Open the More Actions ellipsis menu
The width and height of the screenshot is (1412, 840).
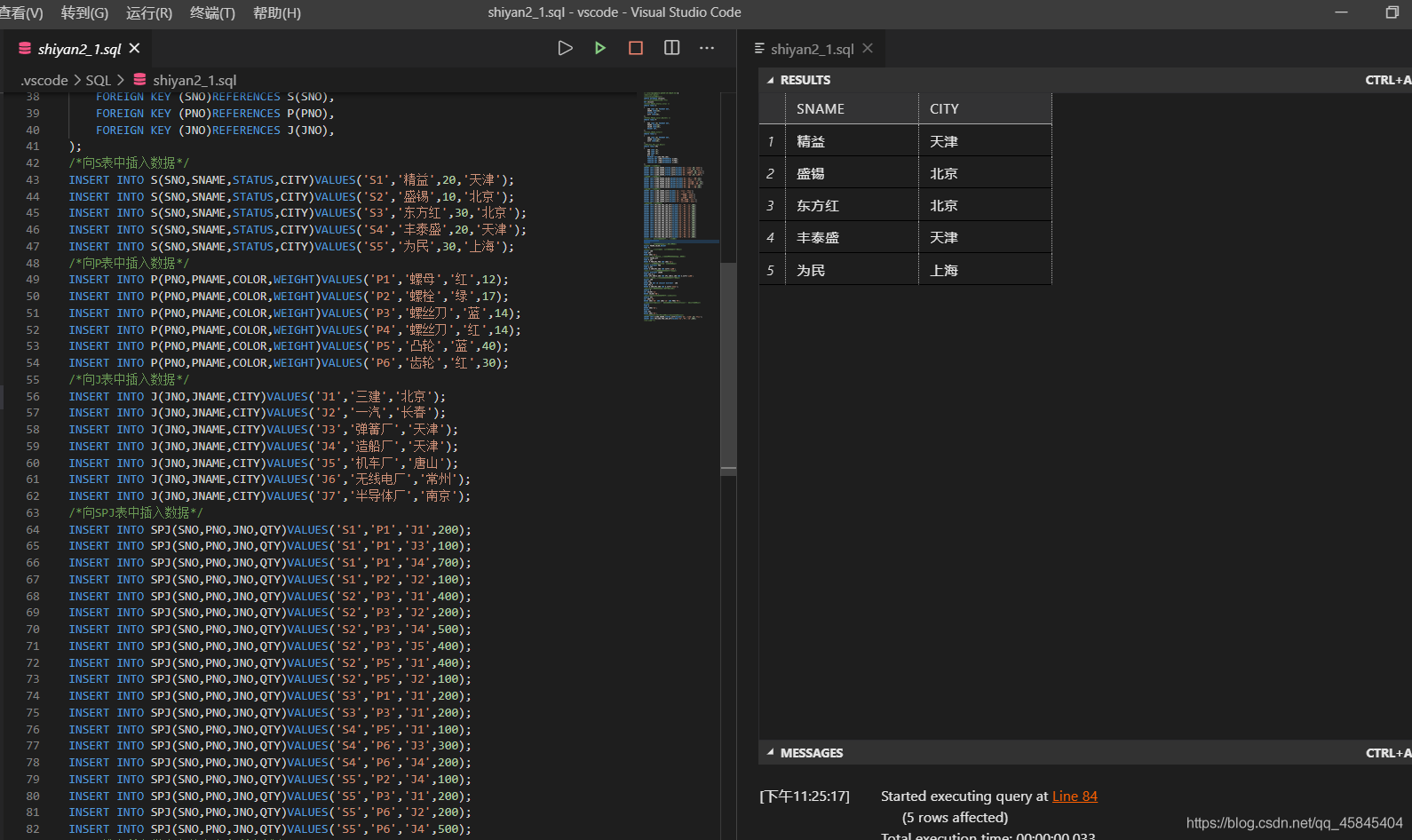point(707,48)
